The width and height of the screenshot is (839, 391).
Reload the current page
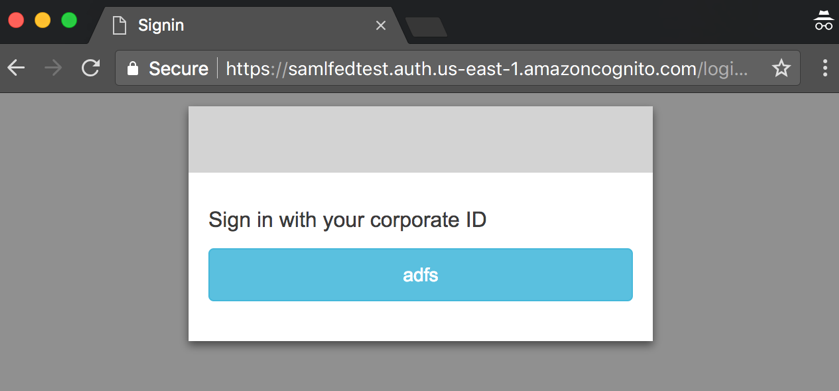(90, 68)
